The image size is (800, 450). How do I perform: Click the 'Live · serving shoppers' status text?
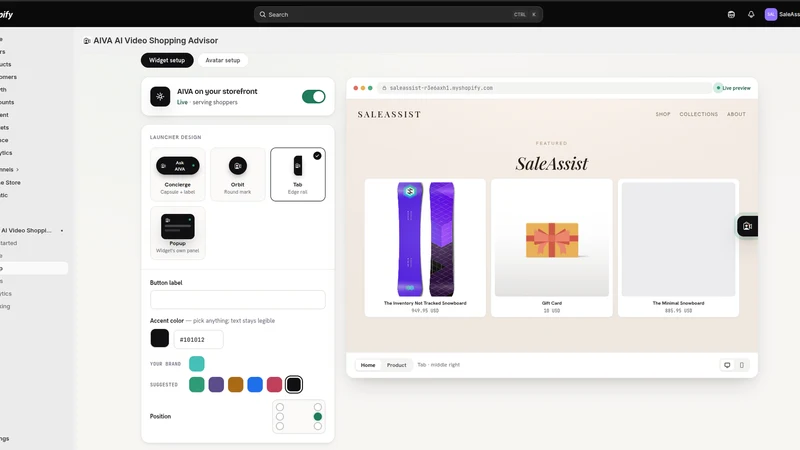pyautogui.click(x=207, y=102)
